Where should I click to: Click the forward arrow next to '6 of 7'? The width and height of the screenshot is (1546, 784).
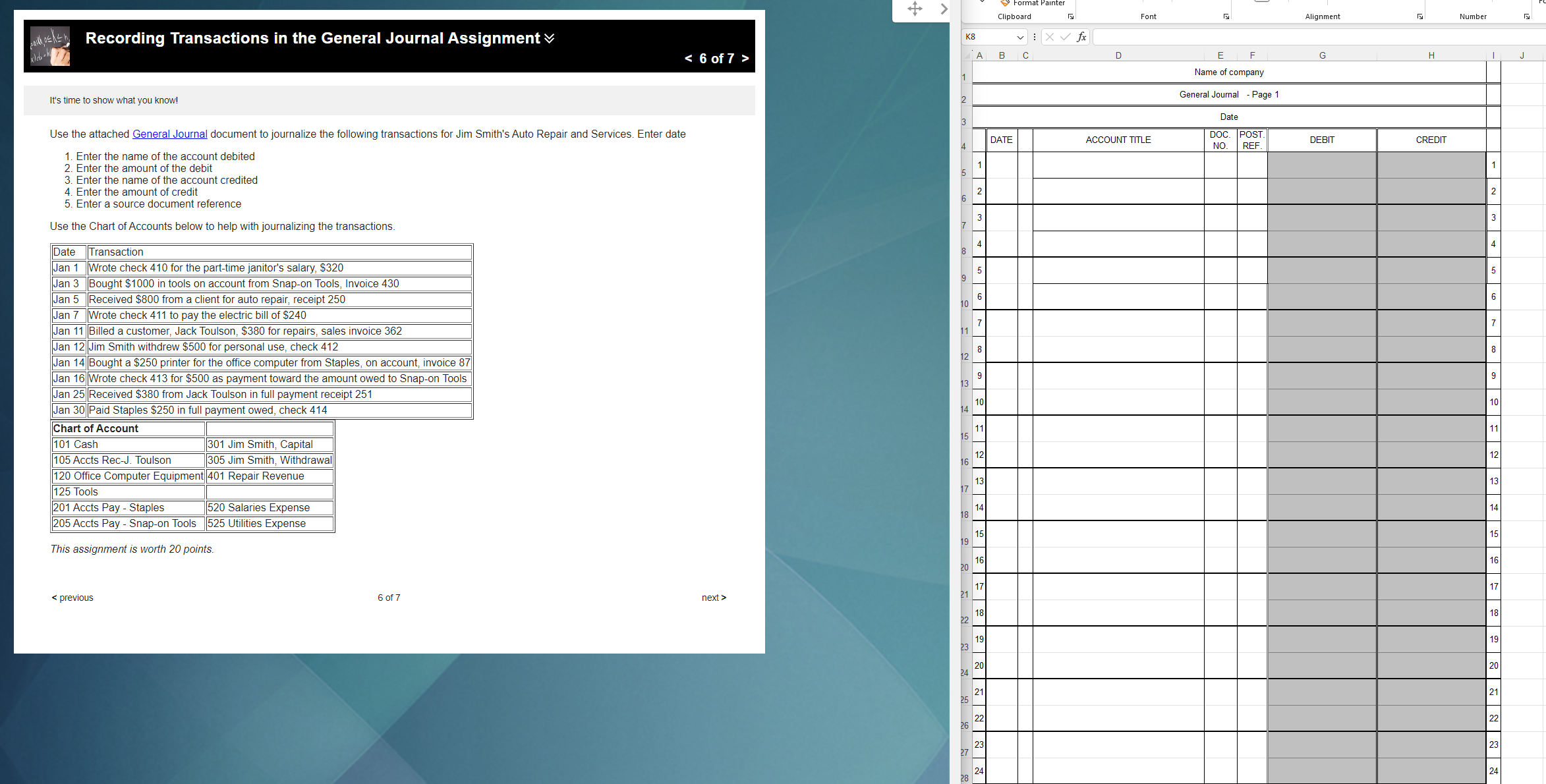(x=745, y=59)
